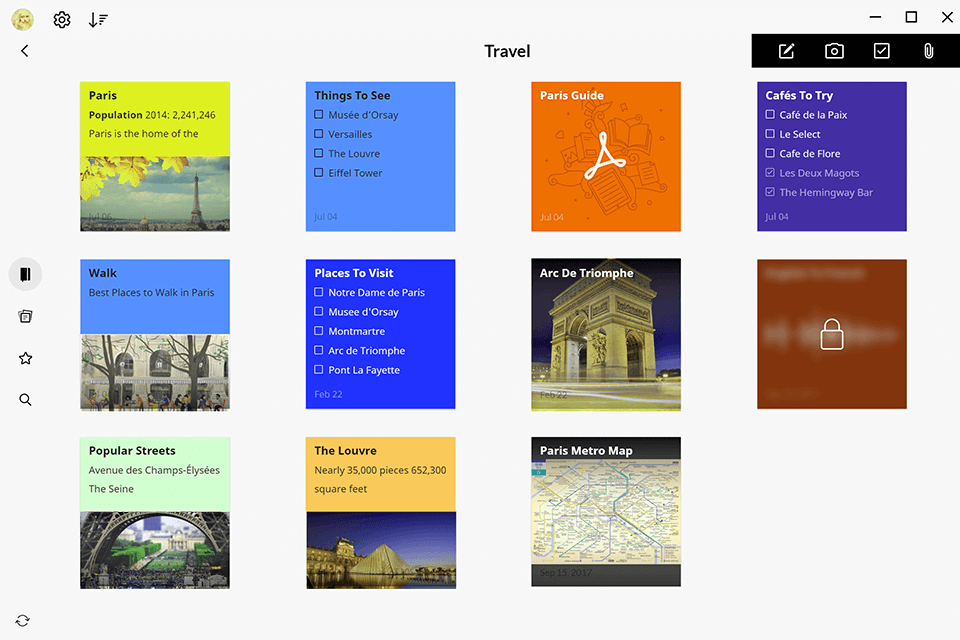The image size is (960, 640).
Task: Uncheck Les Deux Magots
Action: pyautogui.click(x=770, y=173)
